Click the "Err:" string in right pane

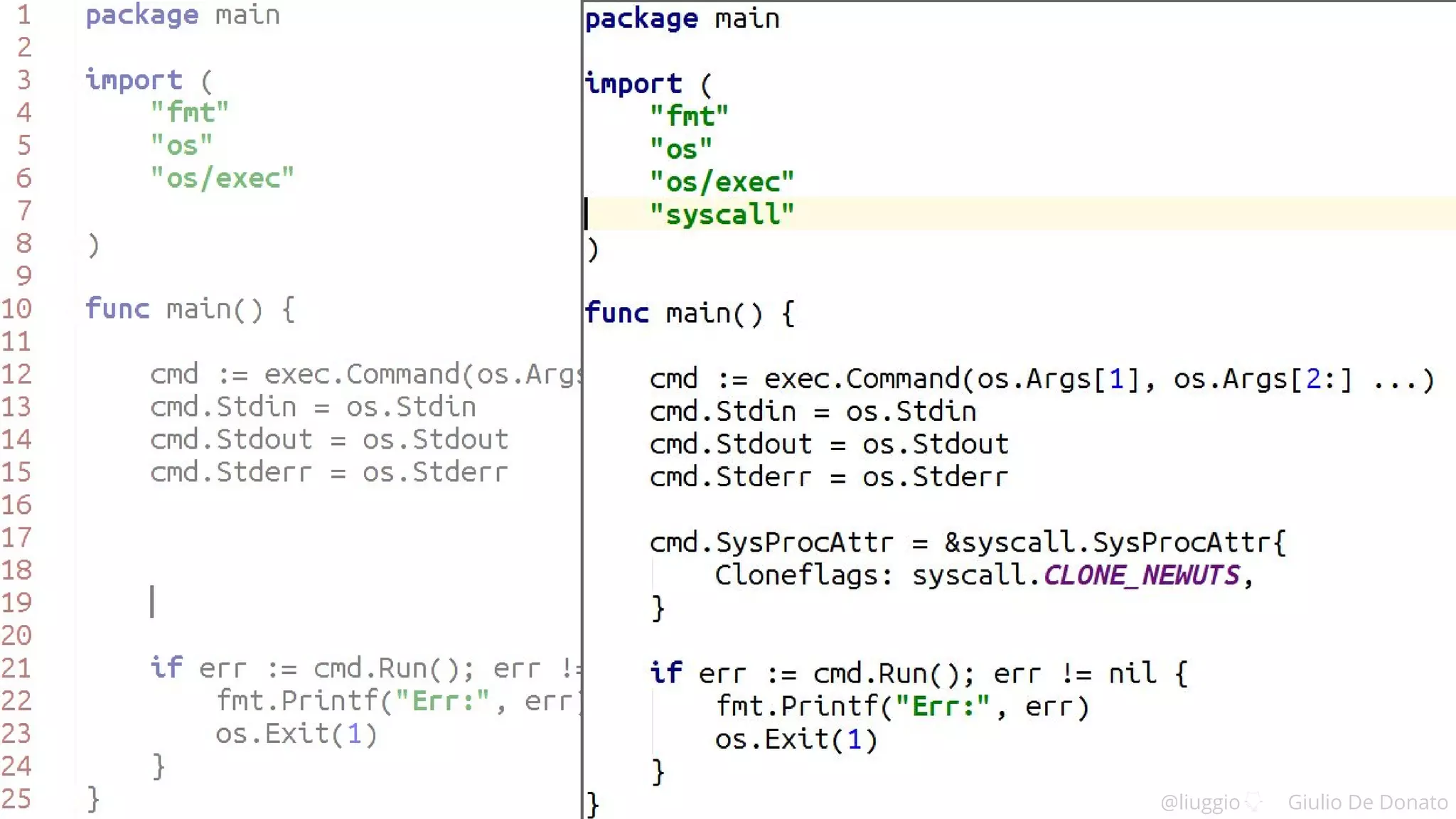pos(942,706)
